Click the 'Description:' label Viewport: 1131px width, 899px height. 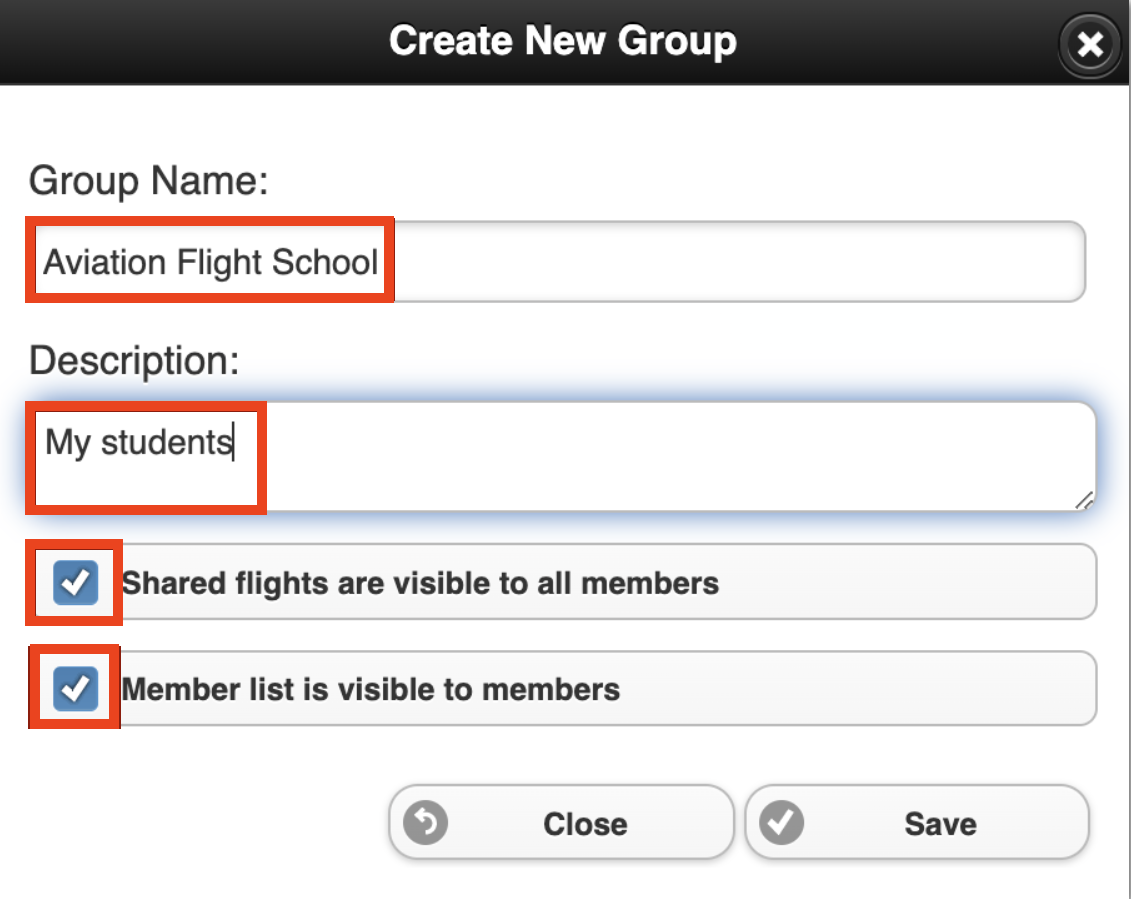[134, 360]
